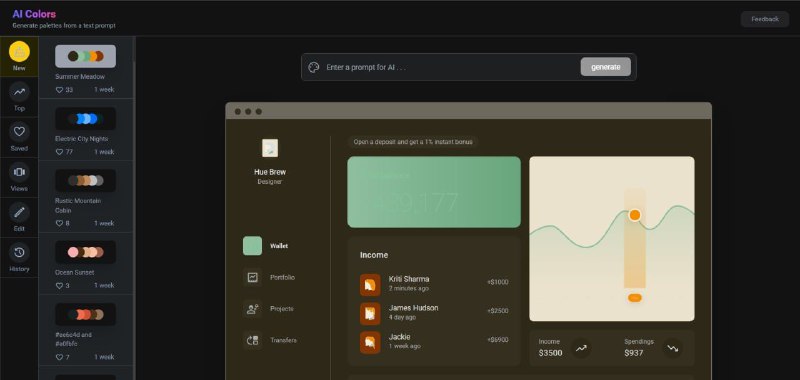Like the Ocean Sunset palette heart
The width and height of the screenshot is (800, 380).
coord(59,286)
